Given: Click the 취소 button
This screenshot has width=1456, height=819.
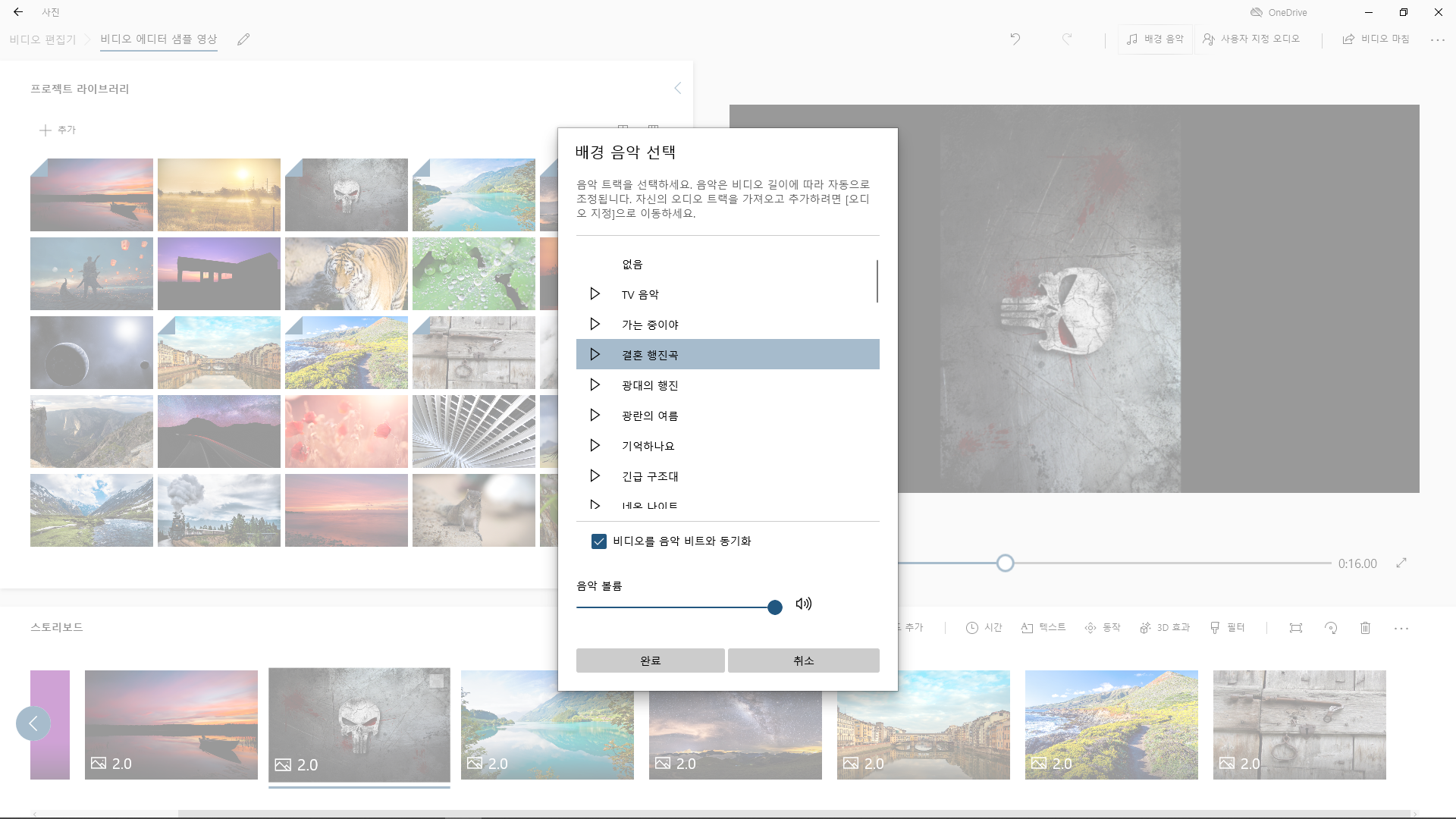Looking at the screenshot, I should [803, 661].
